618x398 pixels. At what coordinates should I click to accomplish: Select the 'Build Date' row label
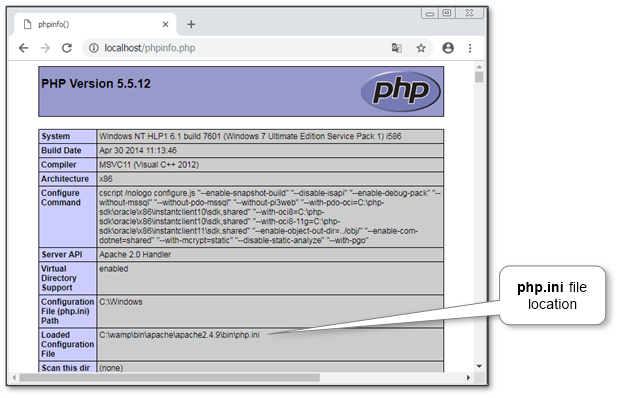point(61,151)
